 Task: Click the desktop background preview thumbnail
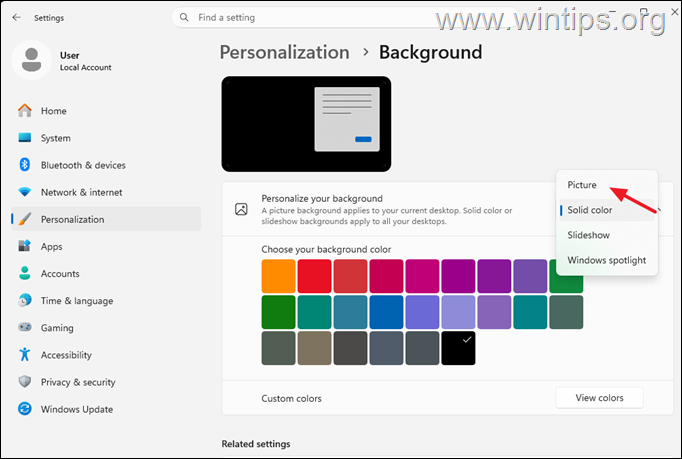pos(306,124)
